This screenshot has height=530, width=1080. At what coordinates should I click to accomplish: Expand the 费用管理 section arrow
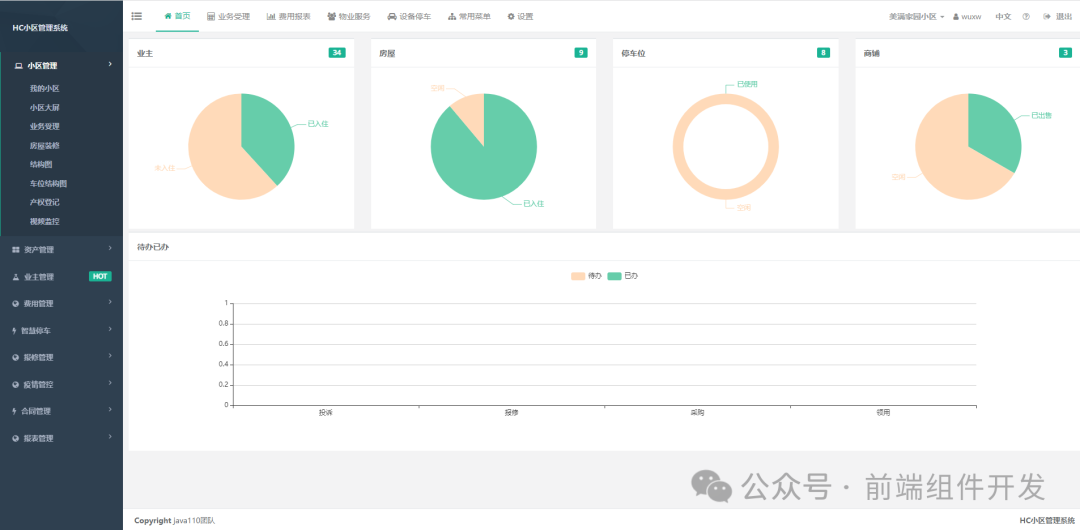pos(110,303)
